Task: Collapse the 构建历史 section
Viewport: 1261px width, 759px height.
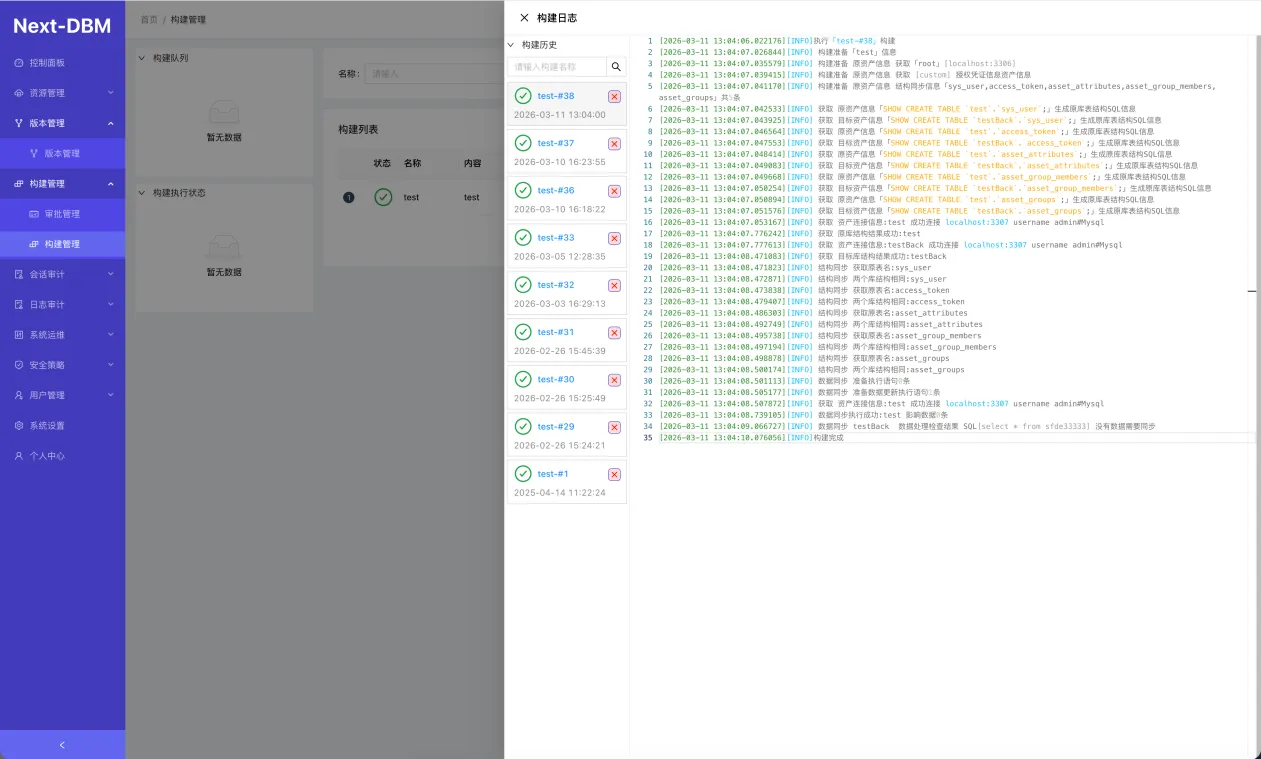Action: pyautogui.click(x=512, y=45)
